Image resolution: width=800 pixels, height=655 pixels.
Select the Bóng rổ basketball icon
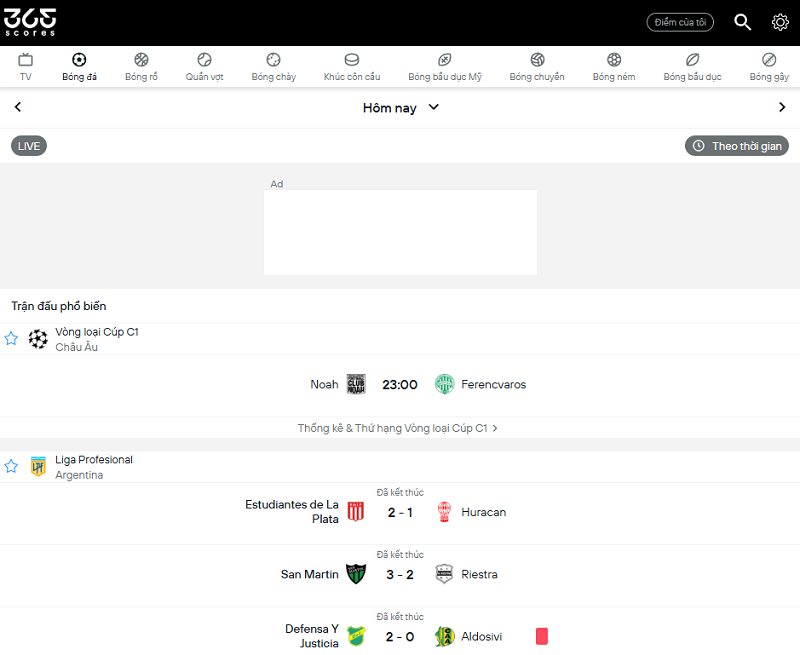click(x=141, y=60)
